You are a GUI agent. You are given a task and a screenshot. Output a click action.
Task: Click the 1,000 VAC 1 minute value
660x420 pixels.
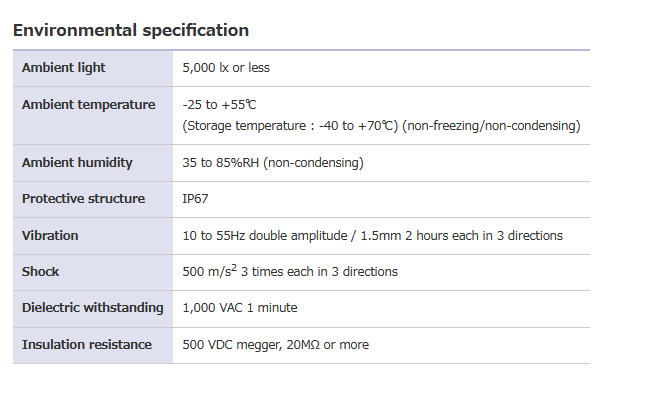point(240,308)
